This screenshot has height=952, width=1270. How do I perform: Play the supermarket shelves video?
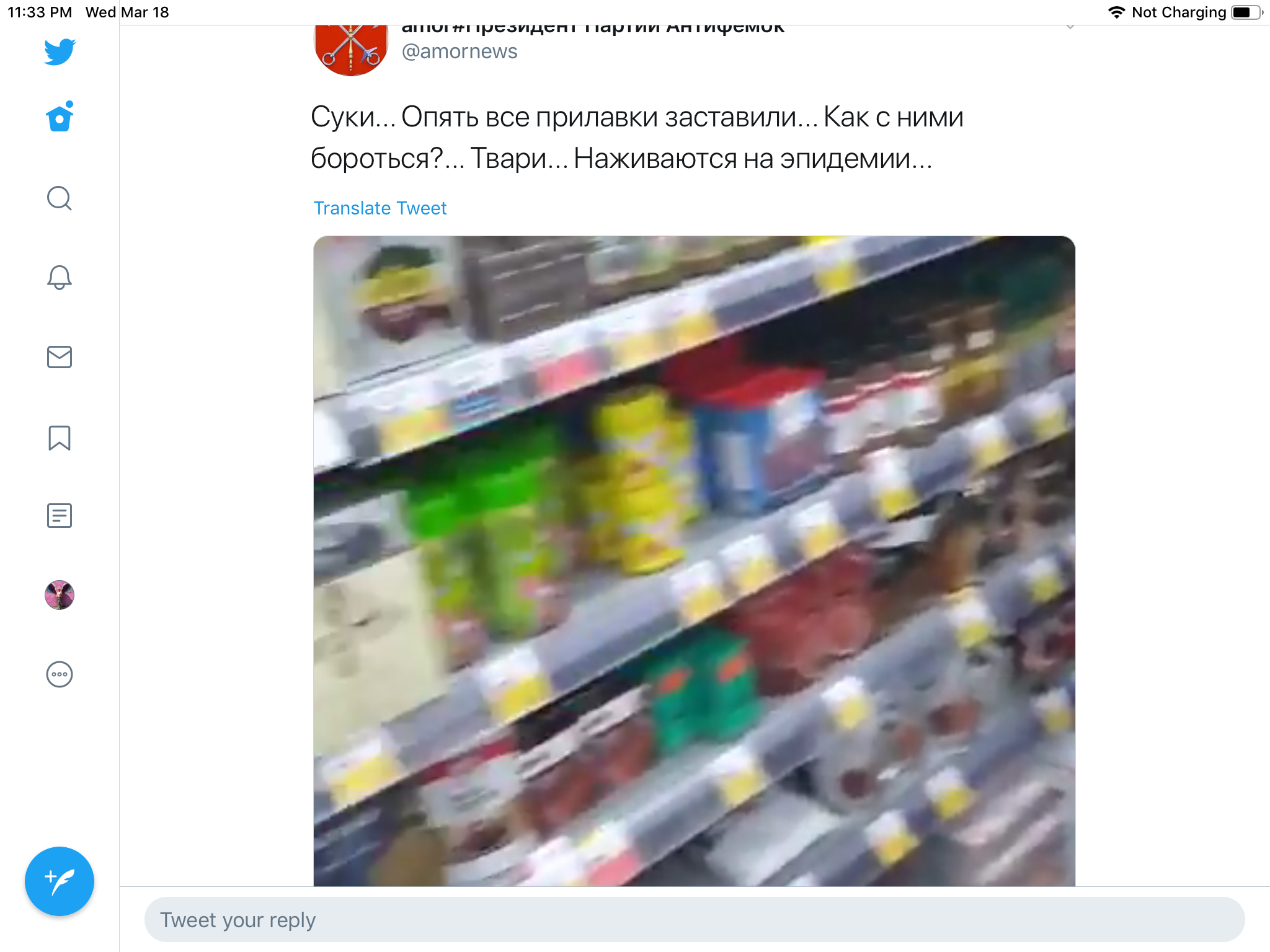pyautogui.click(x=695, y=561)
